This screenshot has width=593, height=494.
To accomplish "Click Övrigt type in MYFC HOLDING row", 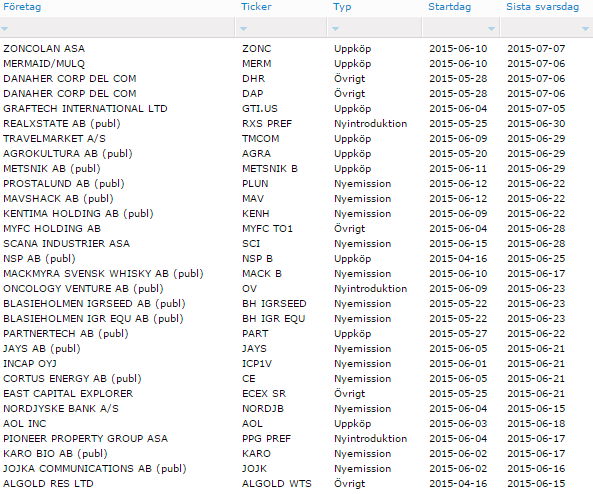I will coord(349,229).
